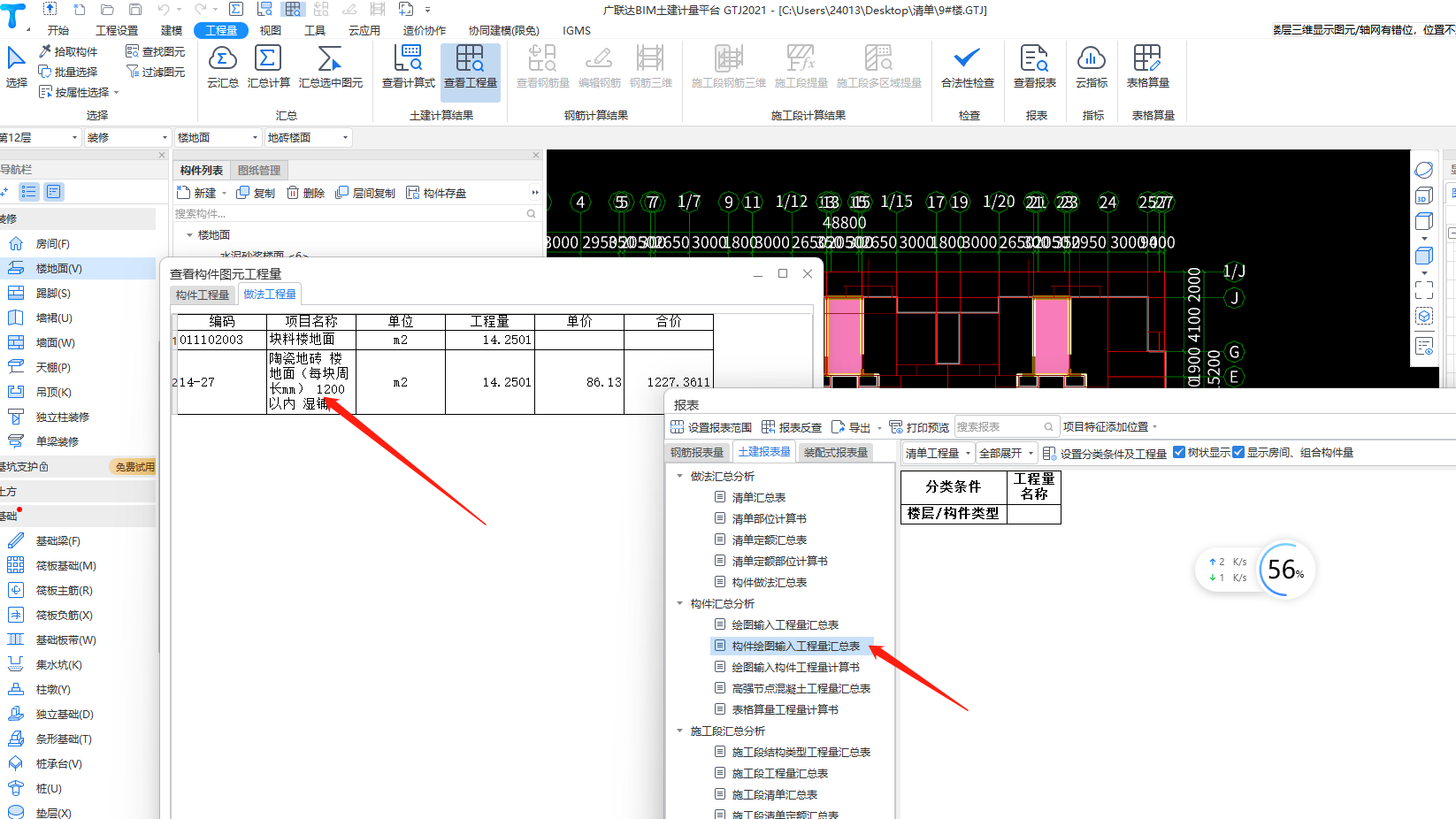Open the 视图 ribbon tab

tap(271, 30)
